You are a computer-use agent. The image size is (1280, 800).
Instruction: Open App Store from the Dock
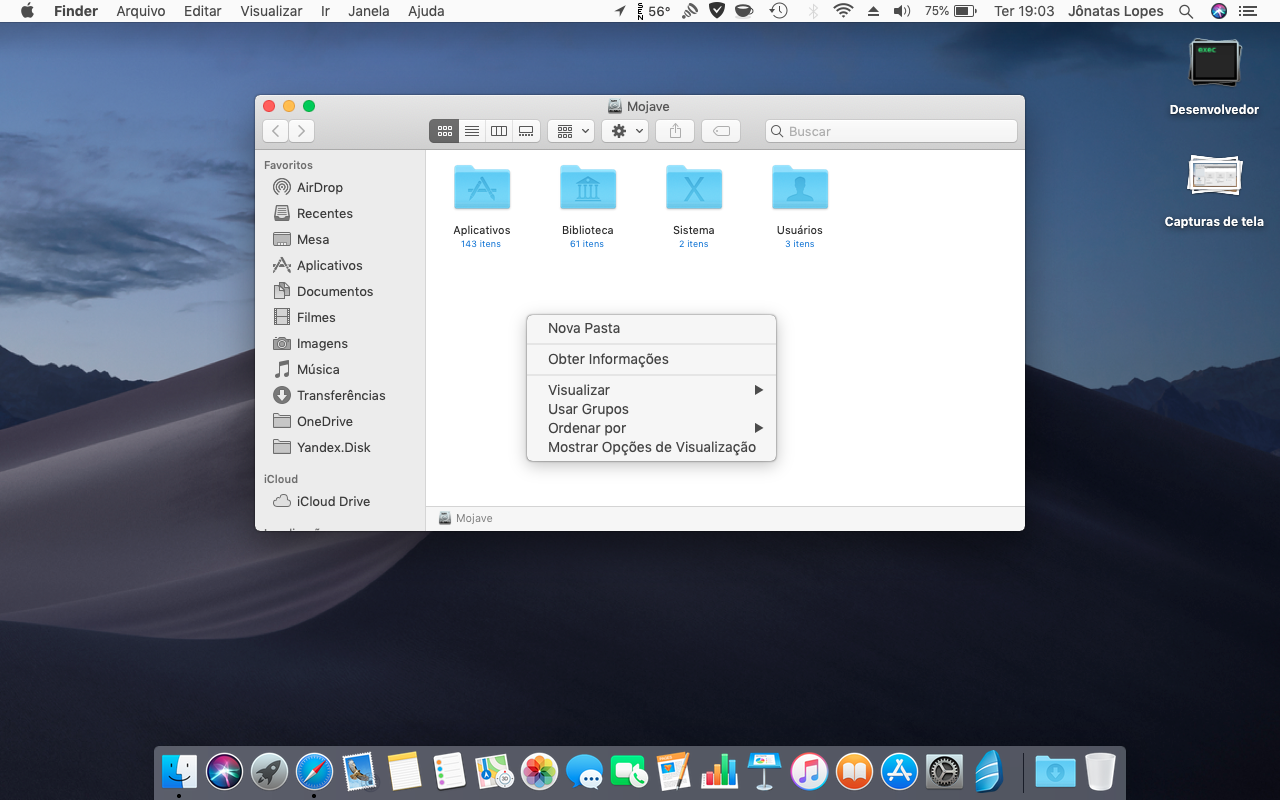(x=899, y=772)
